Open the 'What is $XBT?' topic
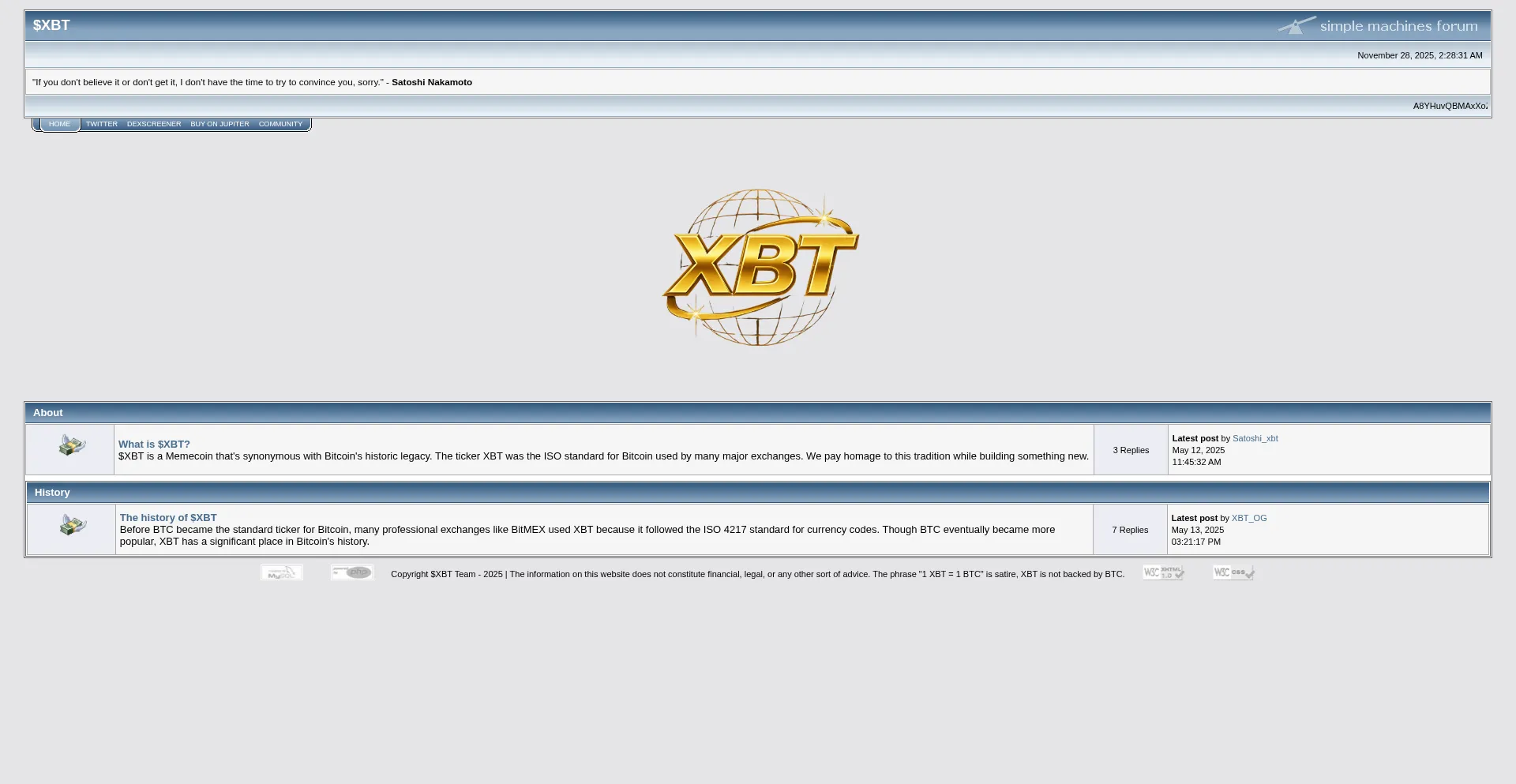Viewport: 1516px width, 784px height. click(x=154, y=445)
